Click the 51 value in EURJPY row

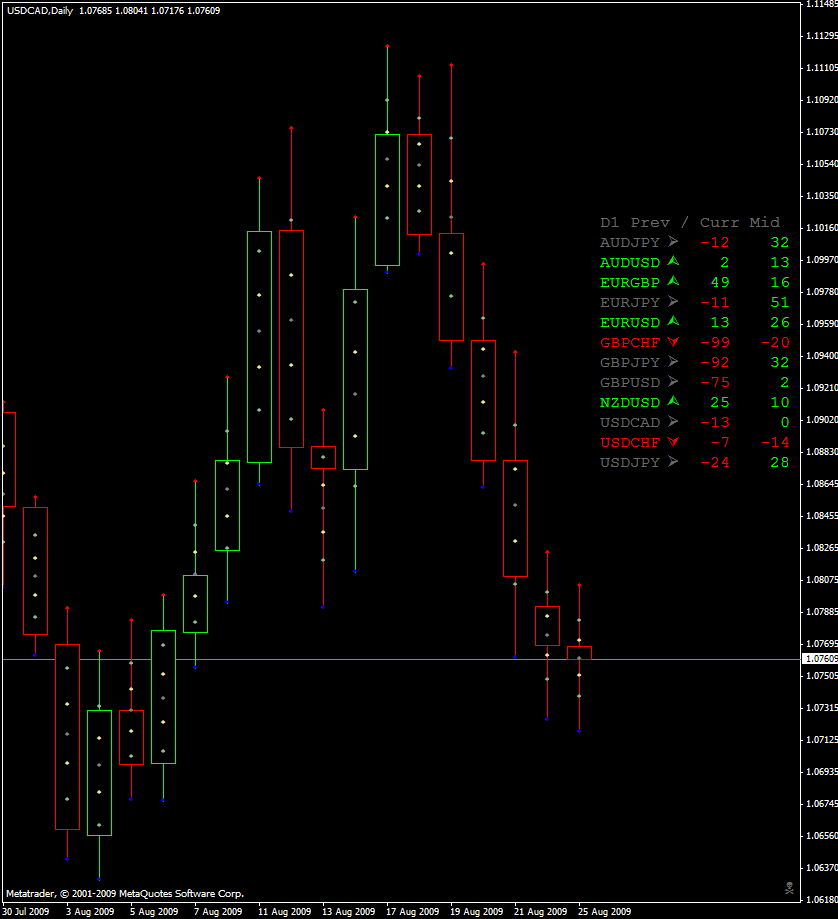(x=780, y=302)
